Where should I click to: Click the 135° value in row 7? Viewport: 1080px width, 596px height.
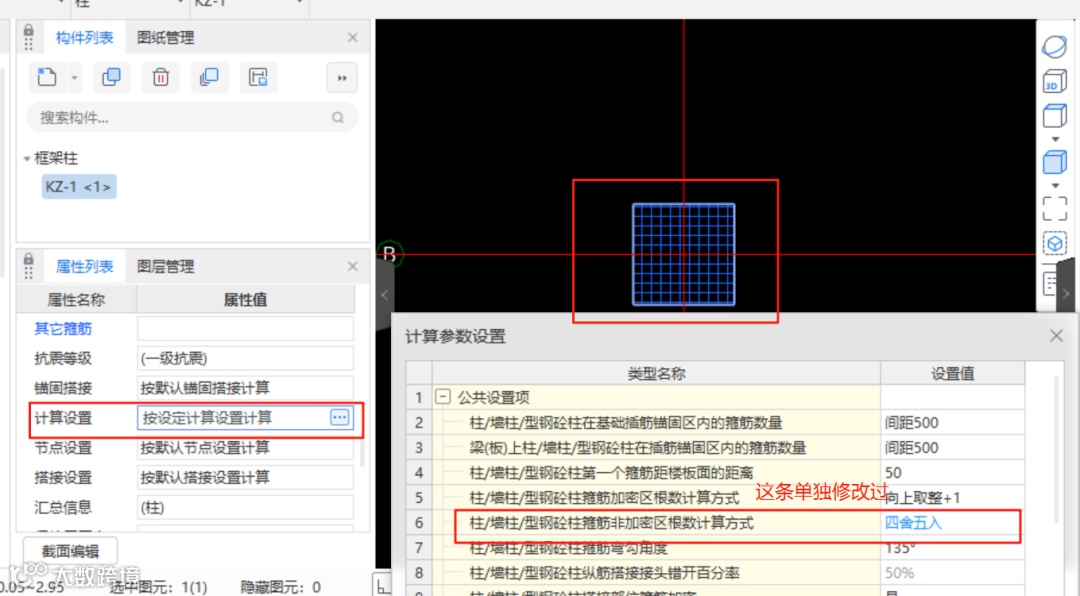[953, 548]
